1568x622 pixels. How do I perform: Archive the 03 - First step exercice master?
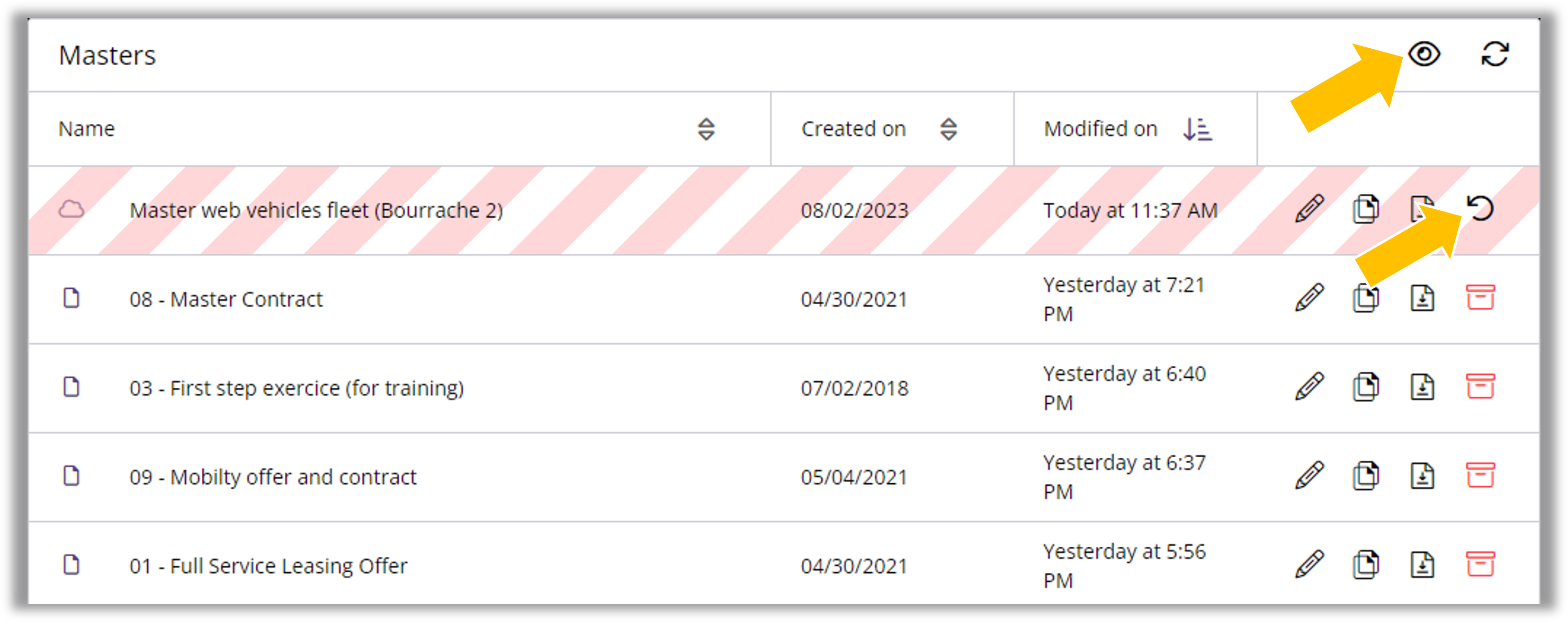click(1480, 387)
